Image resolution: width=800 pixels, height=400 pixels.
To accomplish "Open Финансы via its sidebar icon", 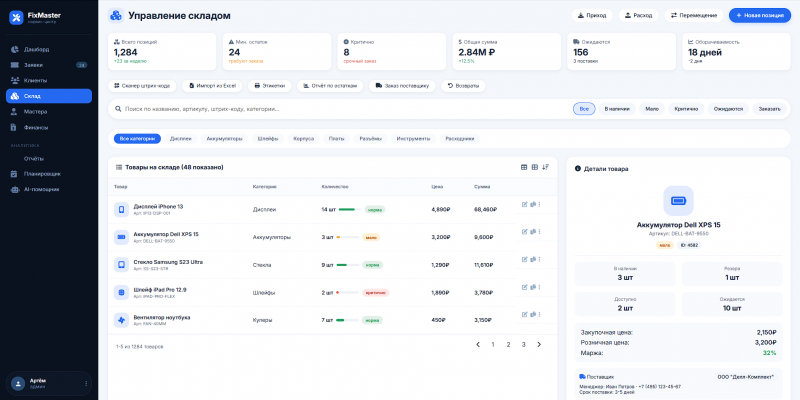I will pyautogui.click(x=15, y=127).
